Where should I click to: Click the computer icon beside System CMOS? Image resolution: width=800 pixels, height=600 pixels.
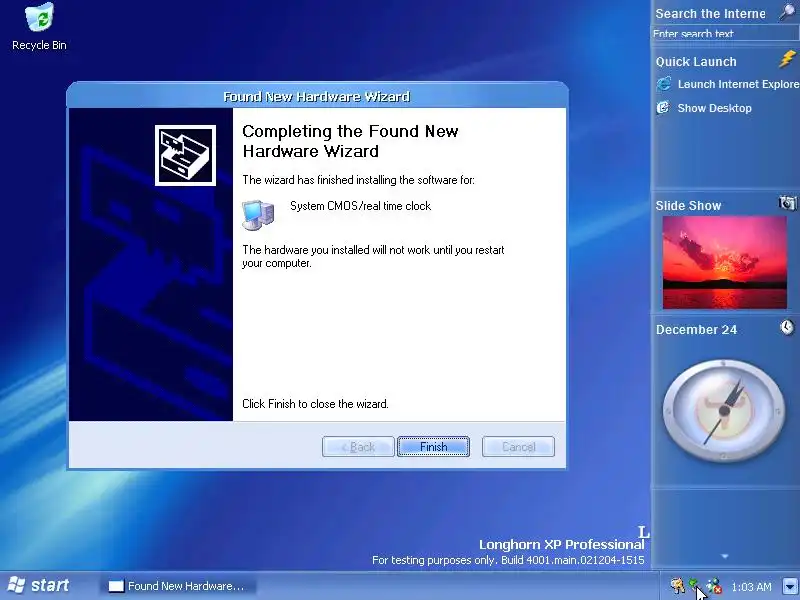[x=258, y=215]
